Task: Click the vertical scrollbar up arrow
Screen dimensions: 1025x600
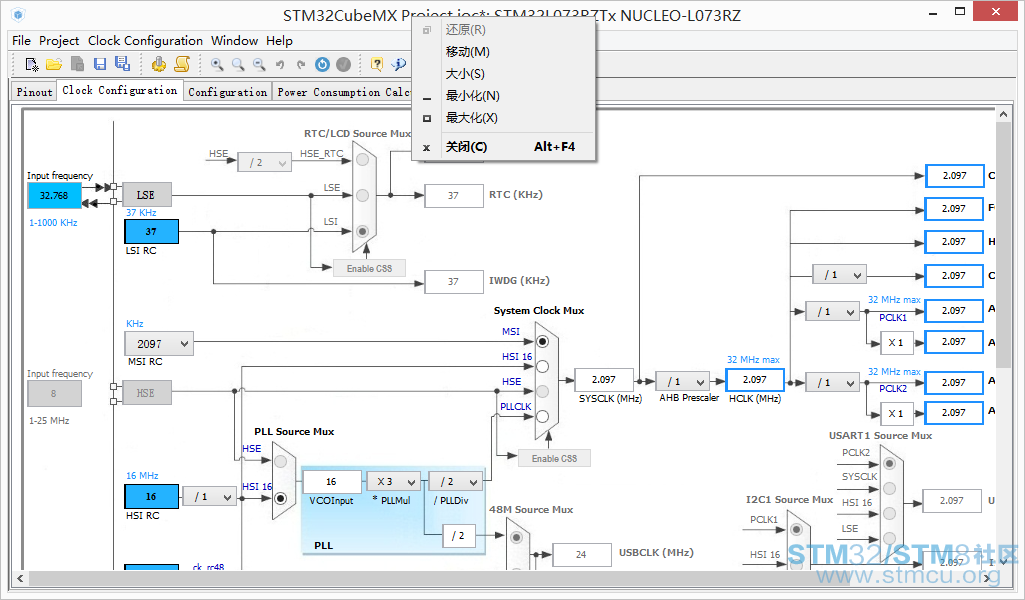Action: [x=1003, y=114]
